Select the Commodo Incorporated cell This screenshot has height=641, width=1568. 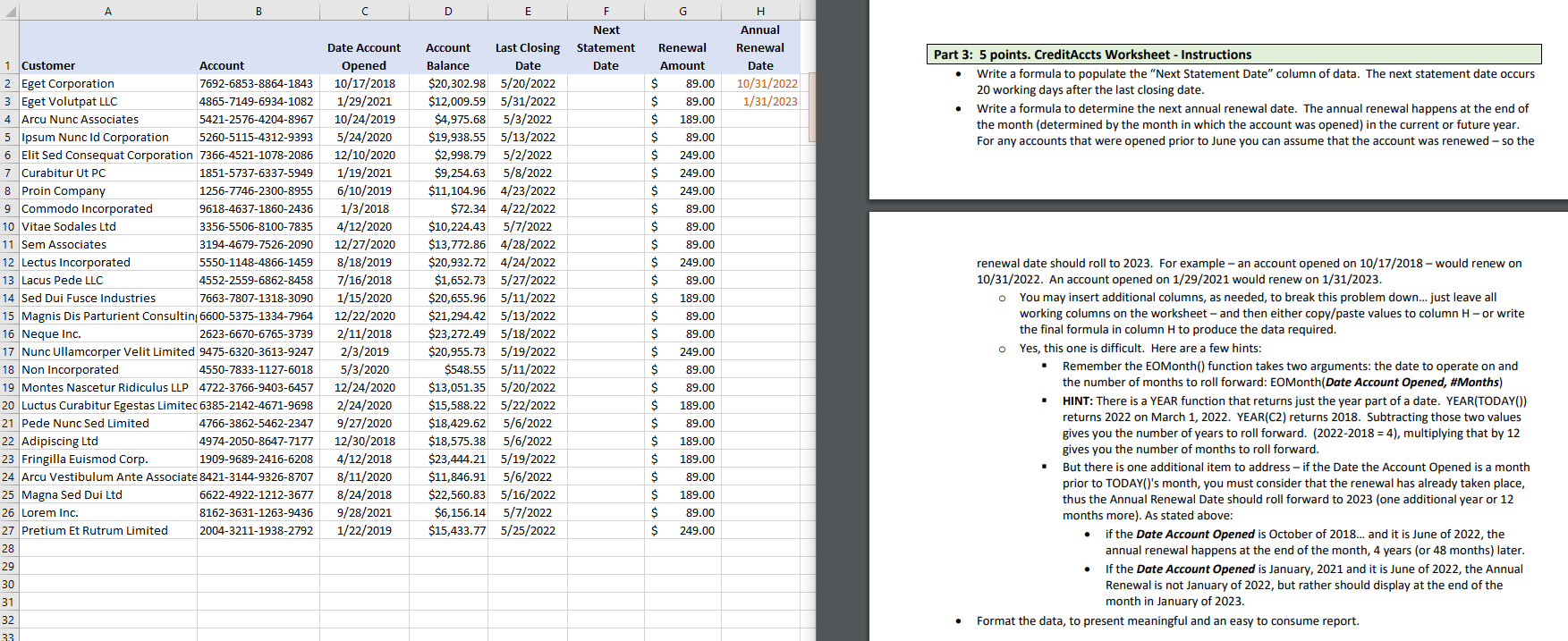click(108, 208)
